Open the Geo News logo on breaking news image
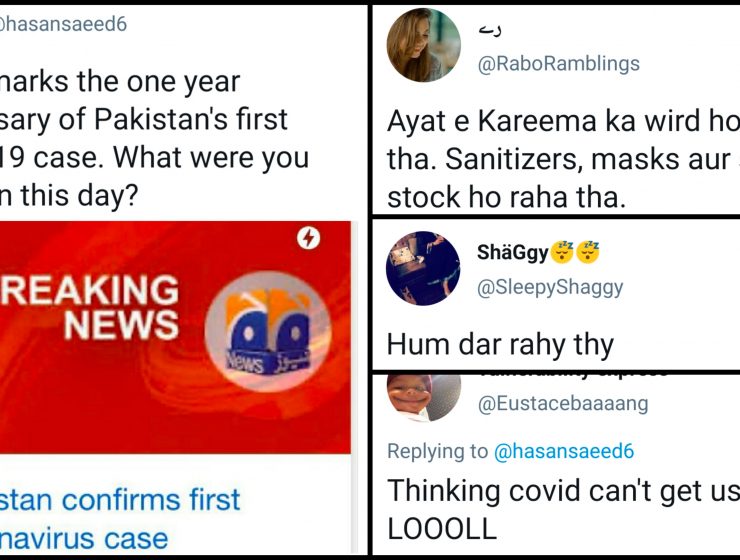Viewport: 740px width, 560px height. (x=268, y=332)
